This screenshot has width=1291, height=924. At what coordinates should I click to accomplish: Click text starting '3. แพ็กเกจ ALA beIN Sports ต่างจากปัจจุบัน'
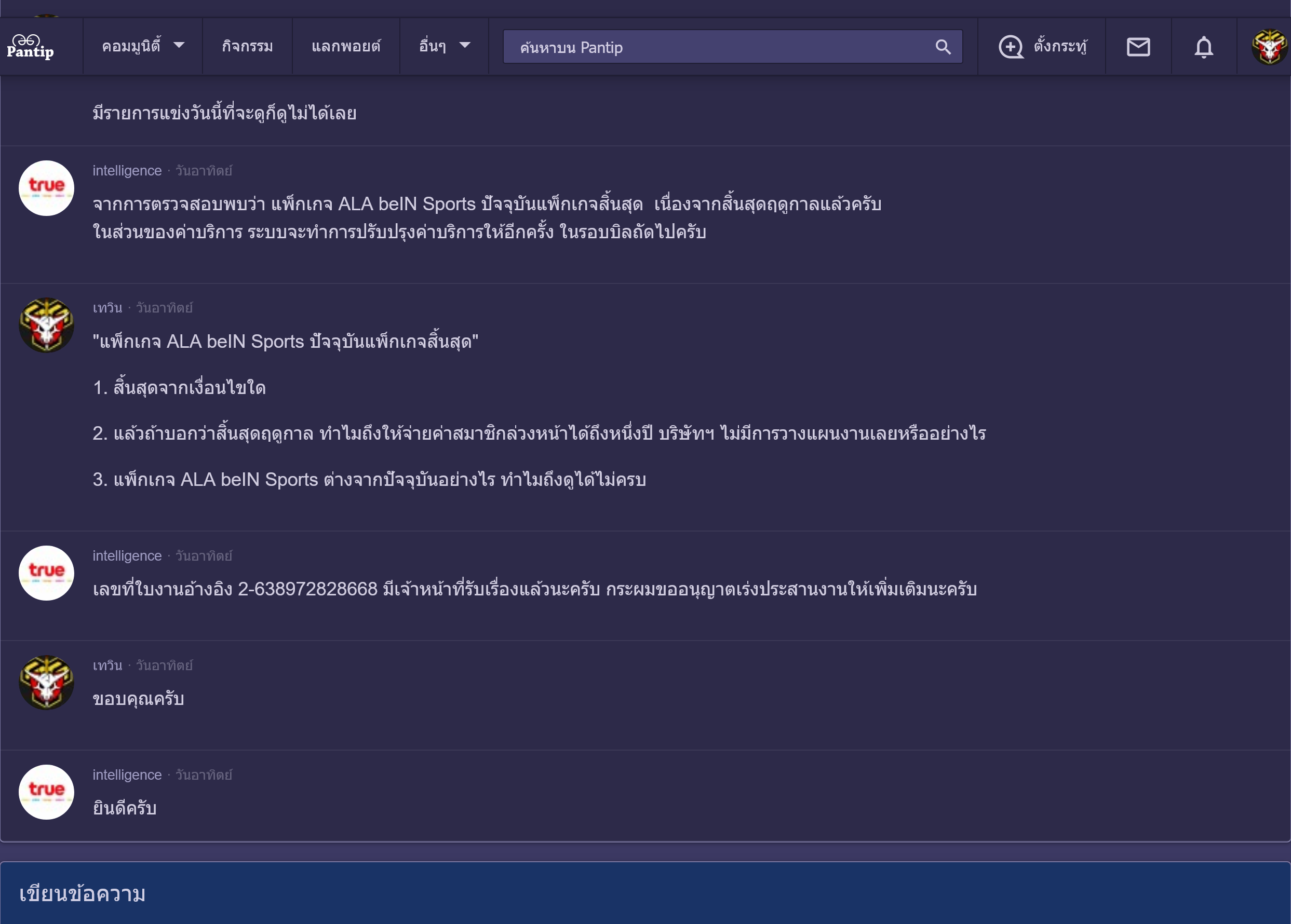coord(369,480)
